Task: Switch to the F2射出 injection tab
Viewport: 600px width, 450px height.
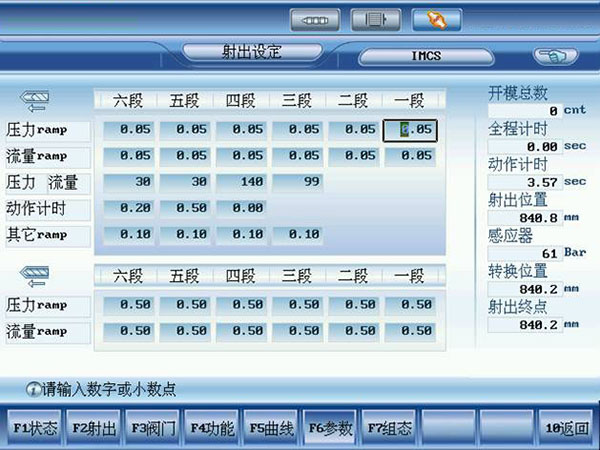Action: point(95,428)
